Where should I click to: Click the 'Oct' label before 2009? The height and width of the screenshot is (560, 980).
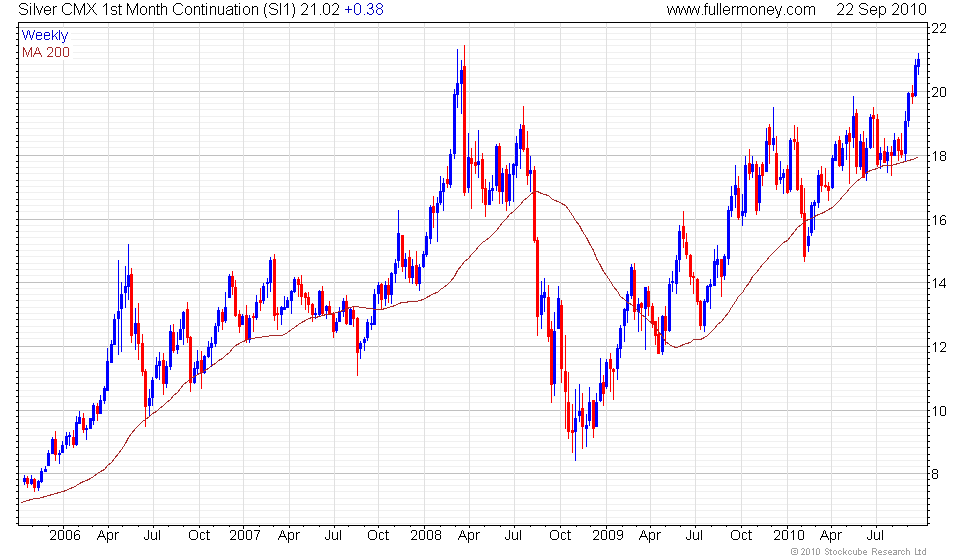[x=560, y=536]
